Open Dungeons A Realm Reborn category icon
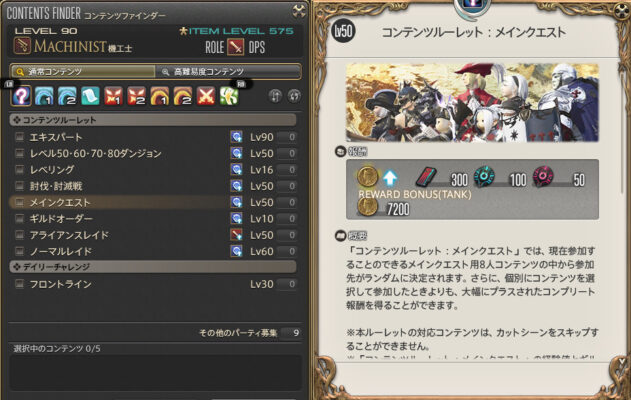Screen dimensions: 631x400 pyautogui.click(x=44, y=96)
